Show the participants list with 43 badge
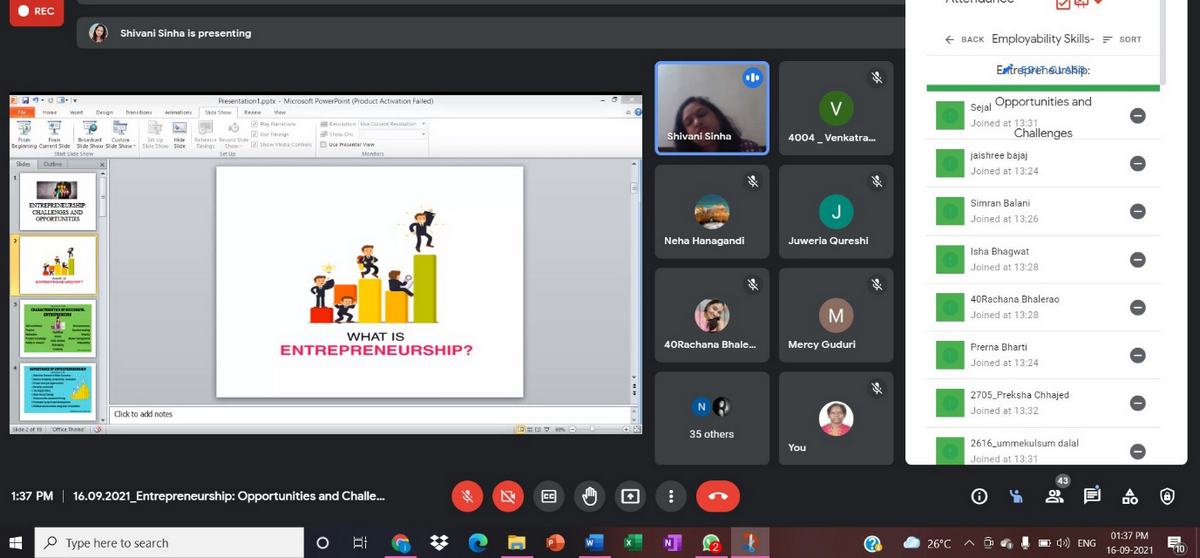 1054,496
